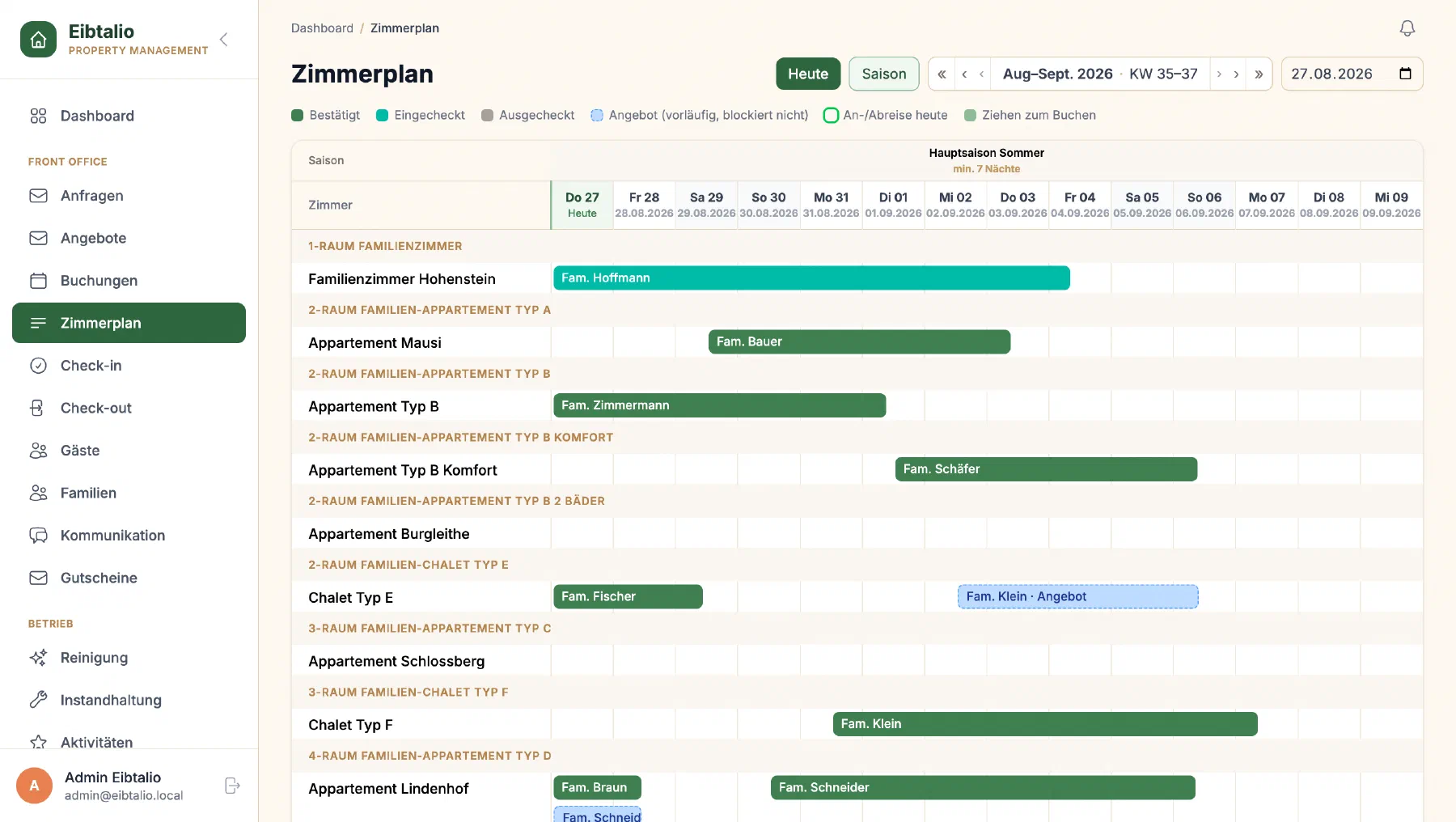Click the Angebote envelope icon

pyautogui.click(x=38, y=238)
